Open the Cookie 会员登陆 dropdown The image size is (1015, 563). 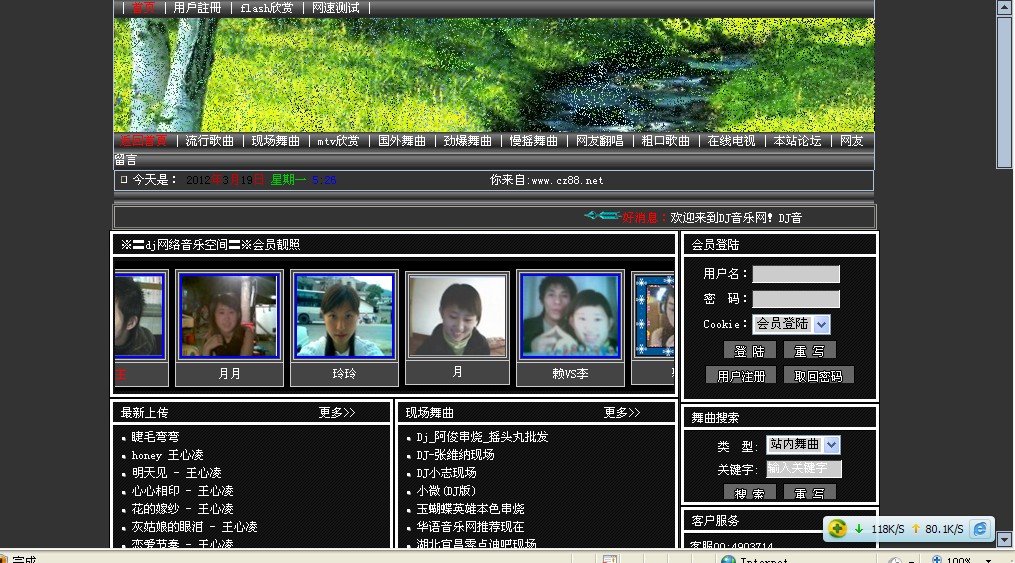tap(821, 324)
